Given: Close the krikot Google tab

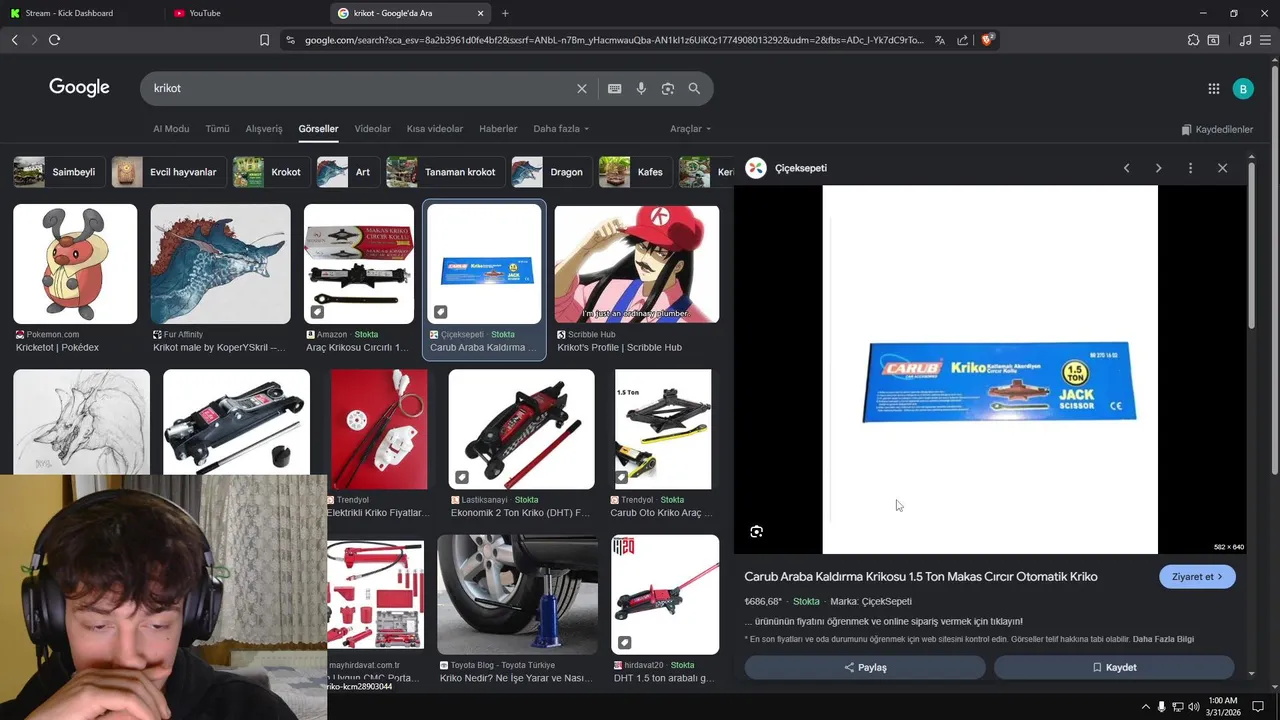Looking at the screenshot, I should (480, 13).
